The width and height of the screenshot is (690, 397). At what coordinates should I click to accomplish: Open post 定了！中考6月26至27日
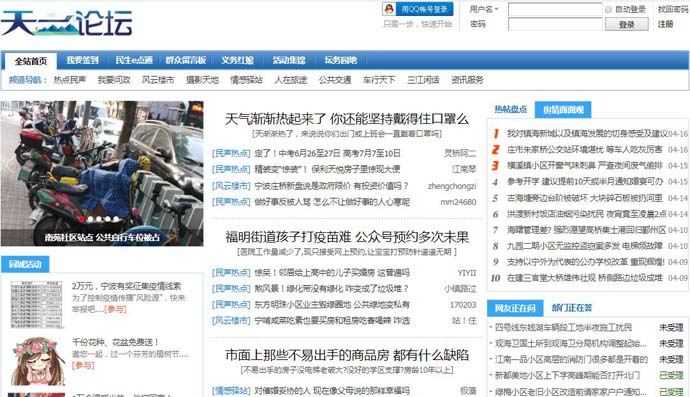click(x=327, y=153)
